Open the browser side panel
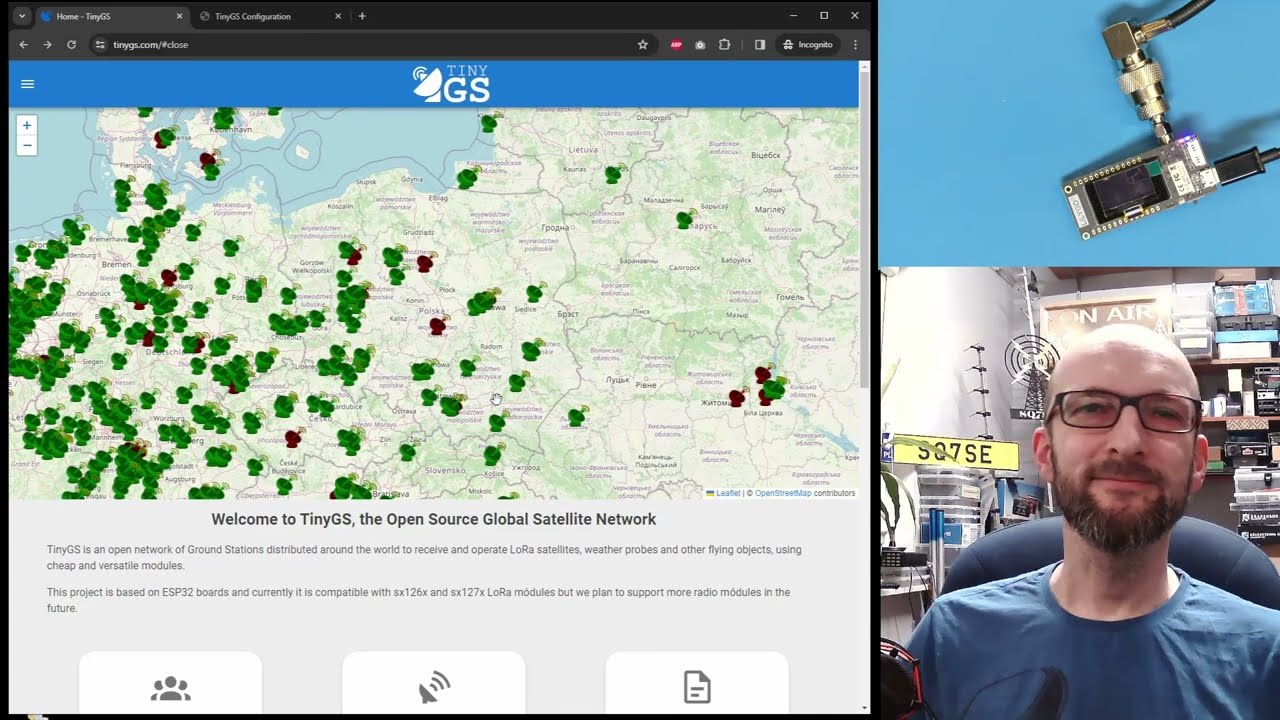The height and width of the screenshot is (720, 1280). tap(760, 44)
